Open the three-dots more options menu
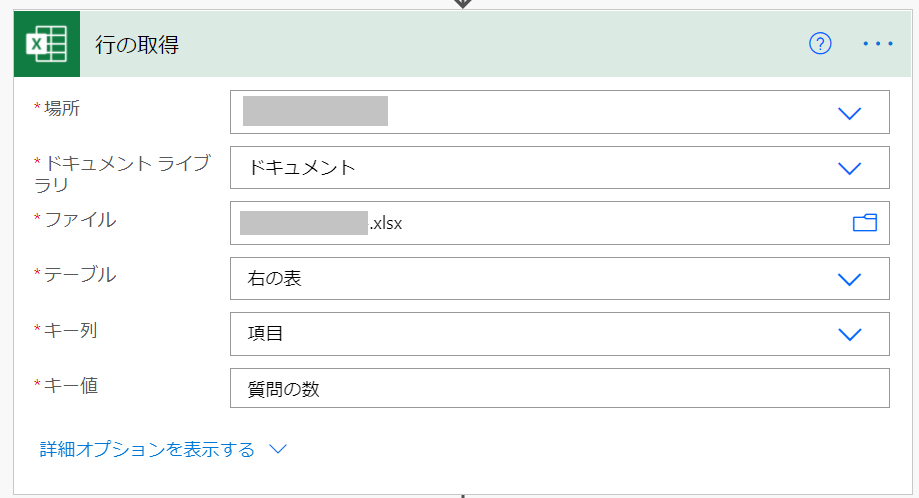This screenshot has height=498, width=919. pos(878,43)
